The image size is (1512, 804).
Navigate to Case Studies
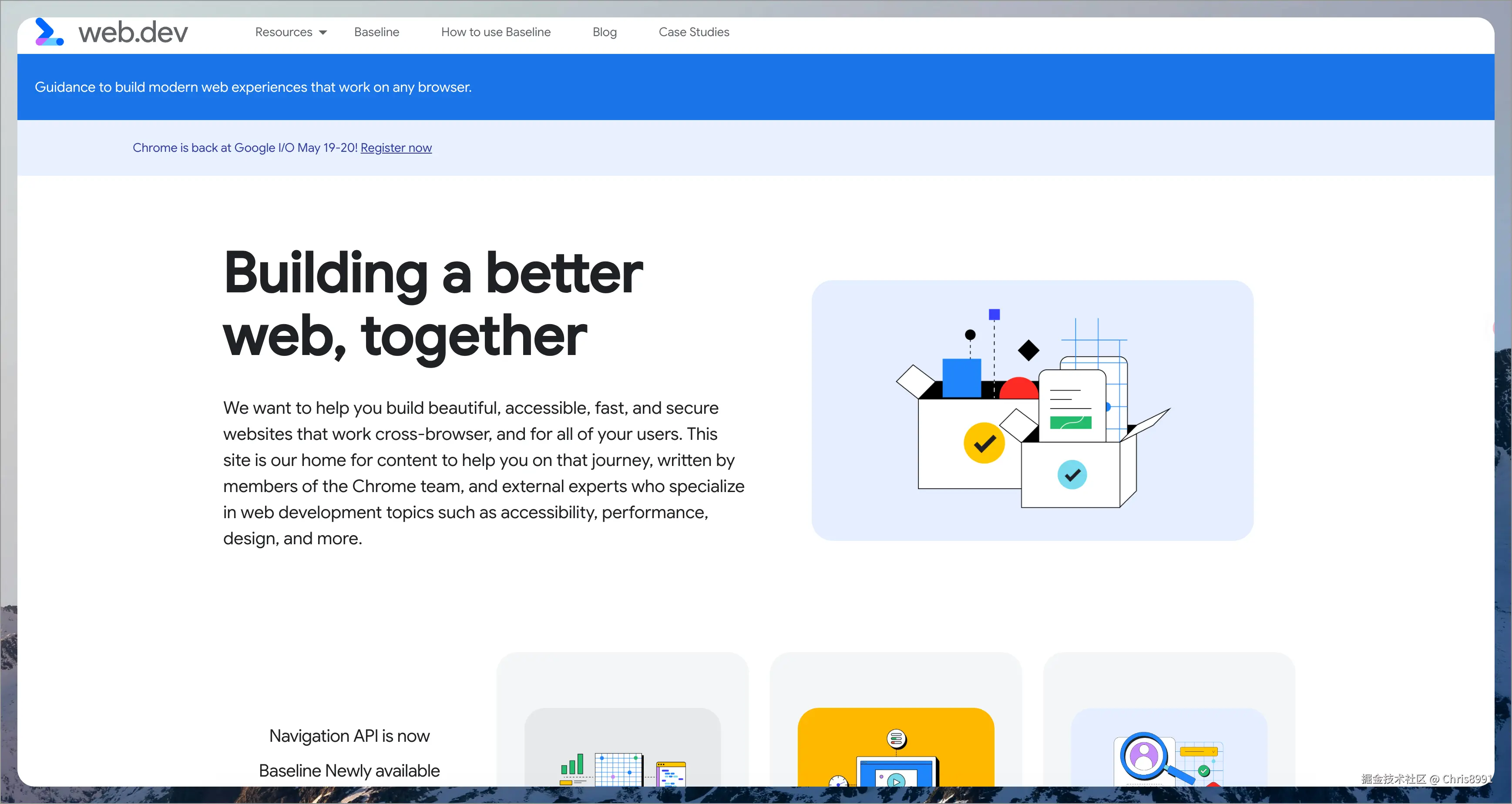(x=693, y=32)
